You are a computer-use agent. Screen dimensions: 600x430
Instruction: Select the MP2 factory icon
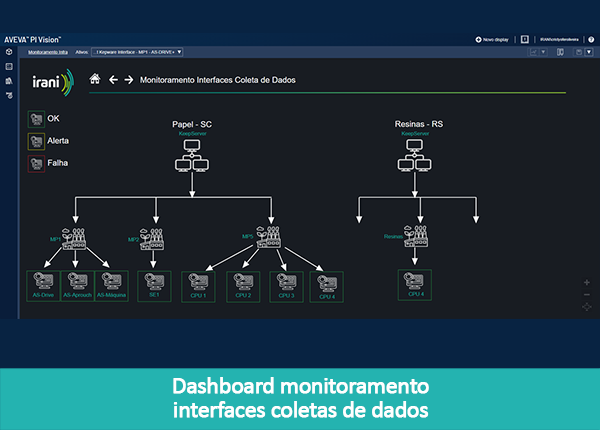point(152,239)
